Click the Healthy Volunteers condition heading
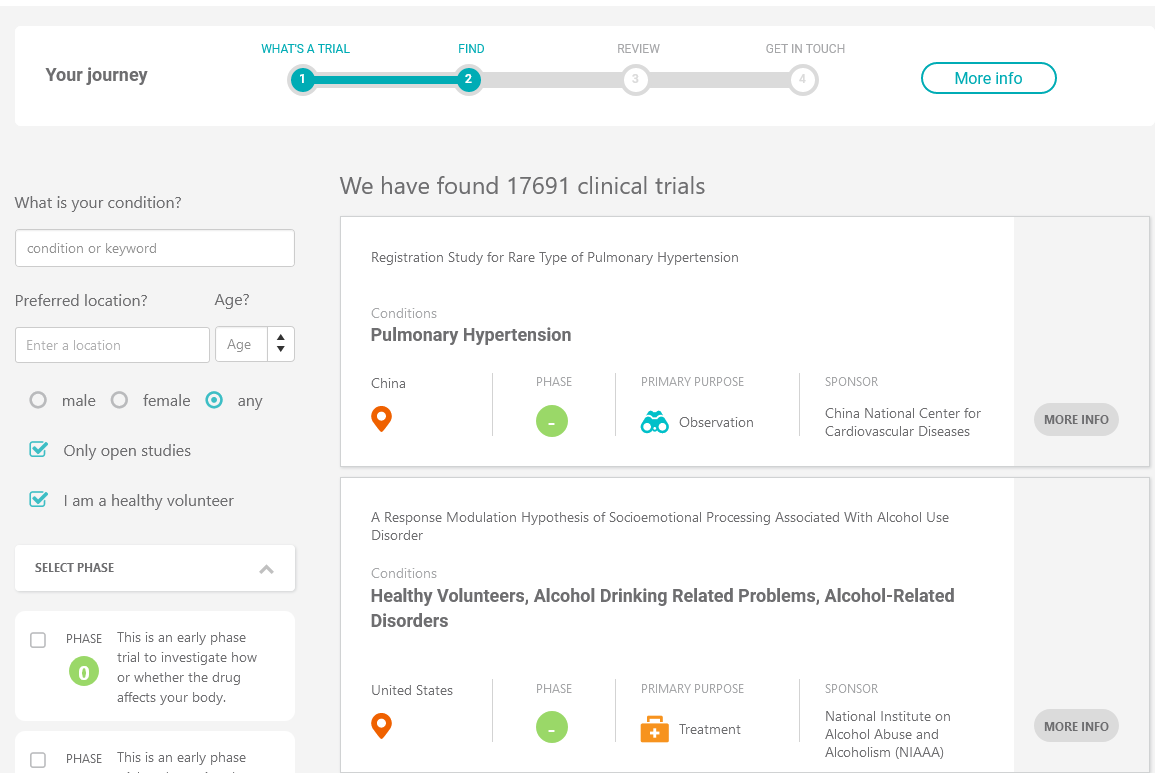 click(x=662, y=608)
